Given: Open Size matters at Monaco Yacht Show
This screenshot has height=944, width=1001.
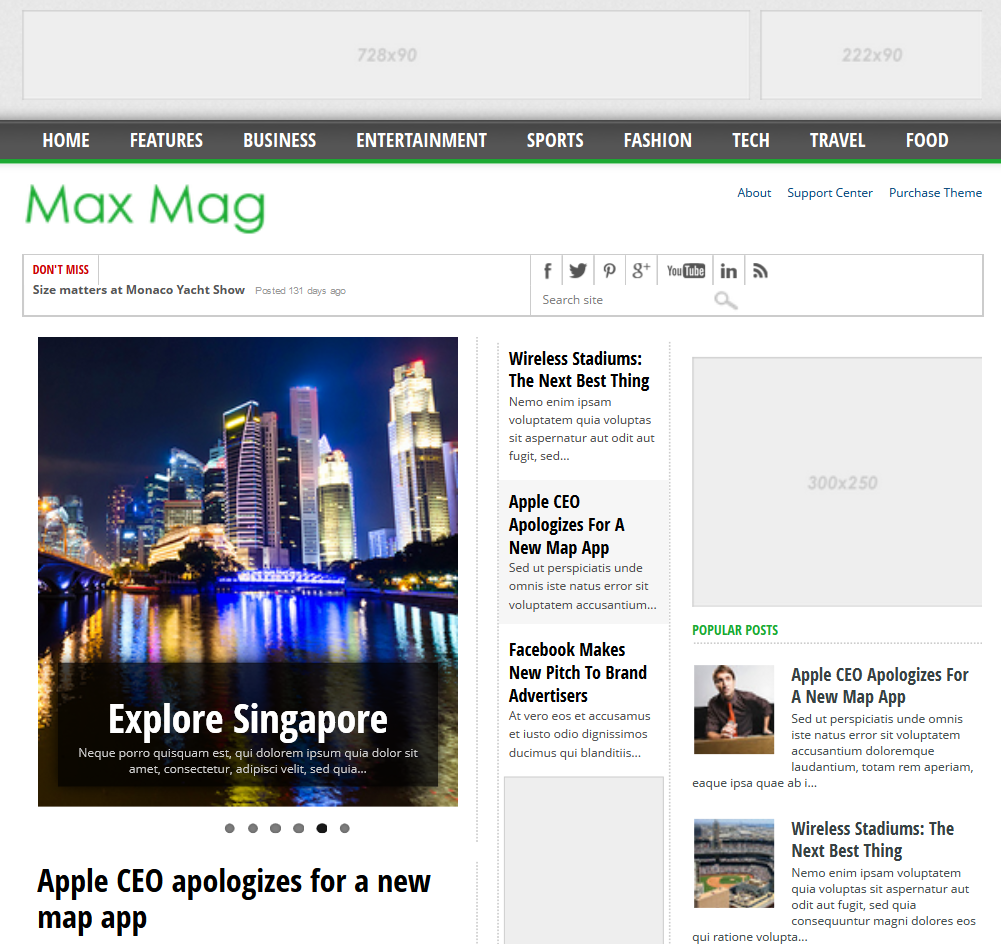Looking at the screenshot, I should tap(139, 290).
